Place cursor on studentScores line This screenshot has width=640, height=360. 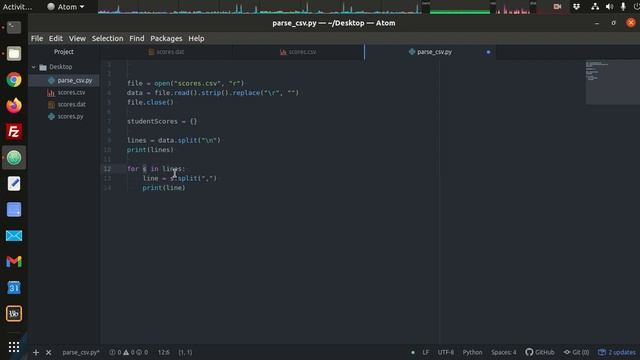162,121
